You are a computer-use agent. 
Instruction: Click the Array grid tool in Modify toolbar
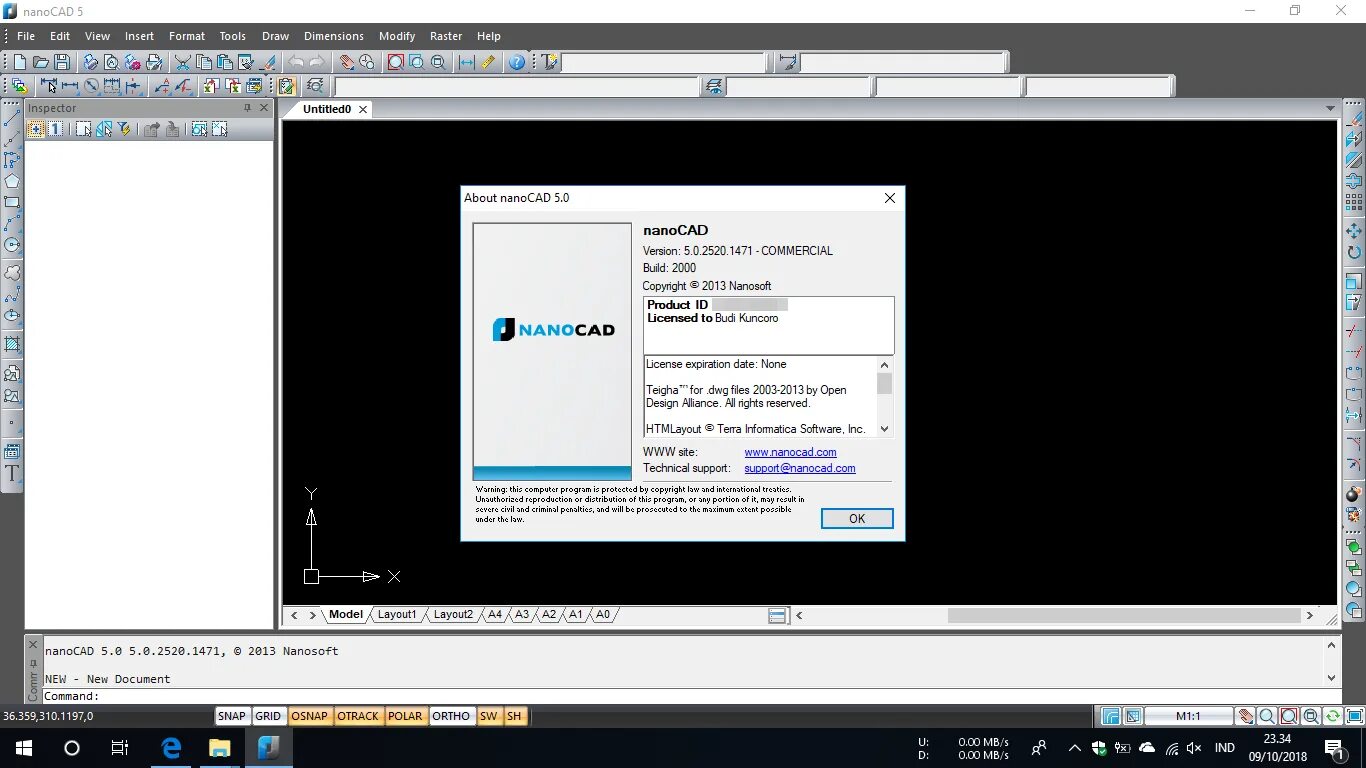pos(1354,203)
